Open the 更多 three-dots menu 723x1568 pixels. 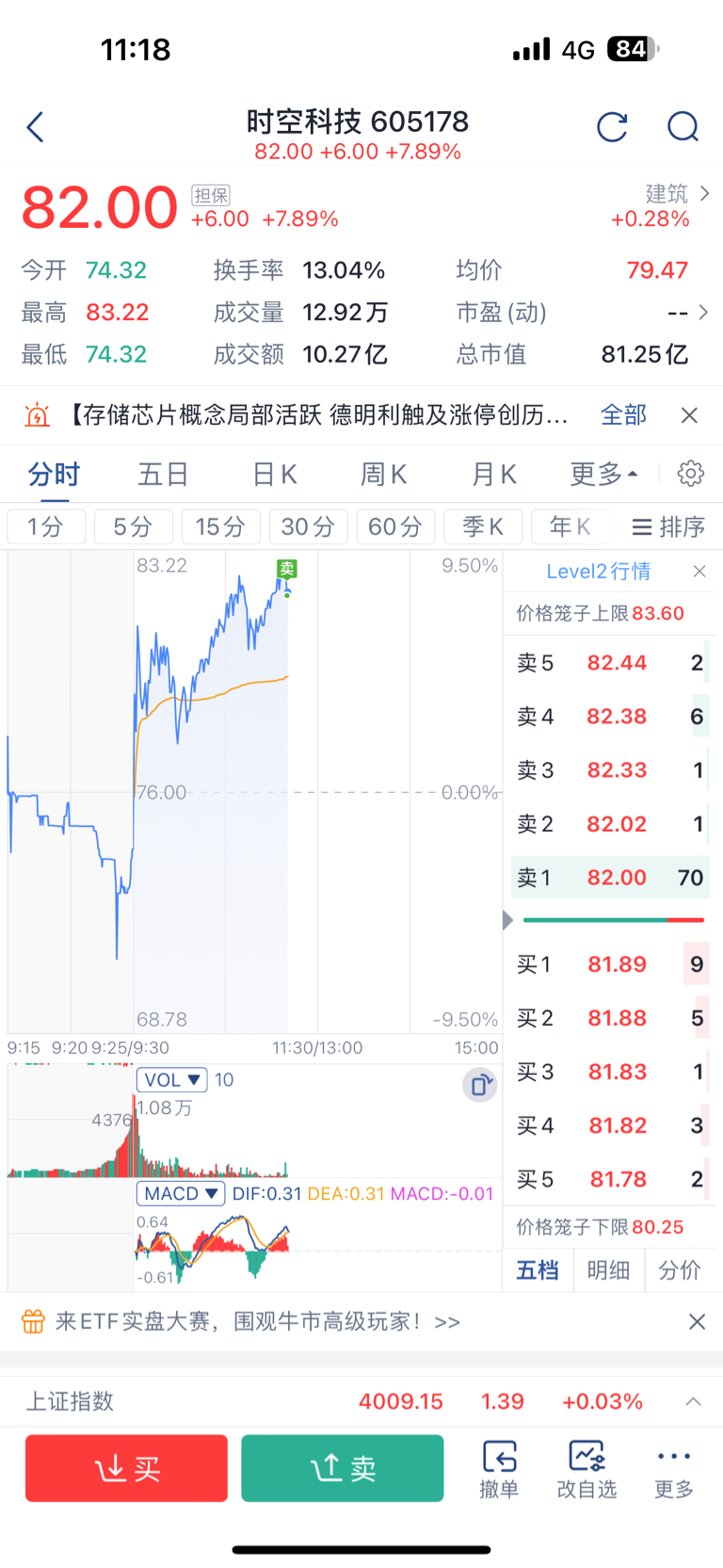[674, 1468]
